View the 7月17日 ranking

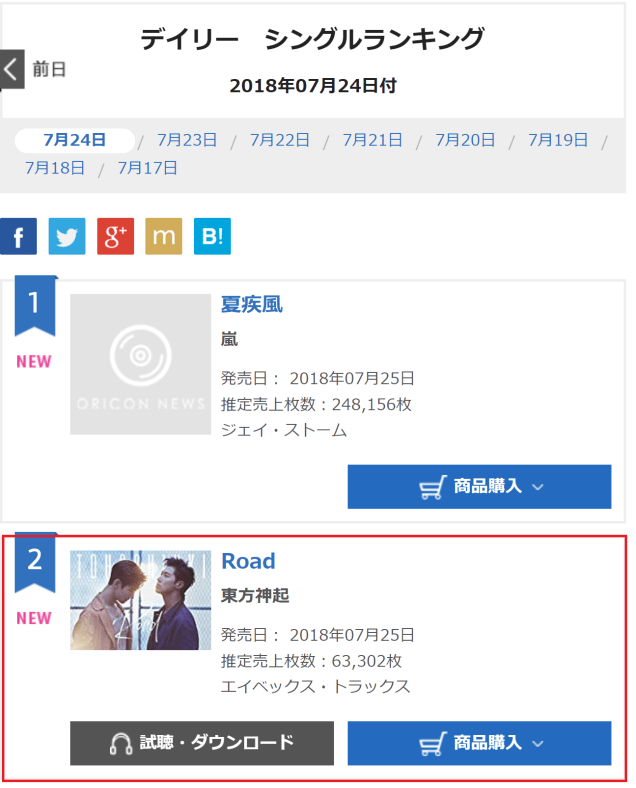(148, 168)
